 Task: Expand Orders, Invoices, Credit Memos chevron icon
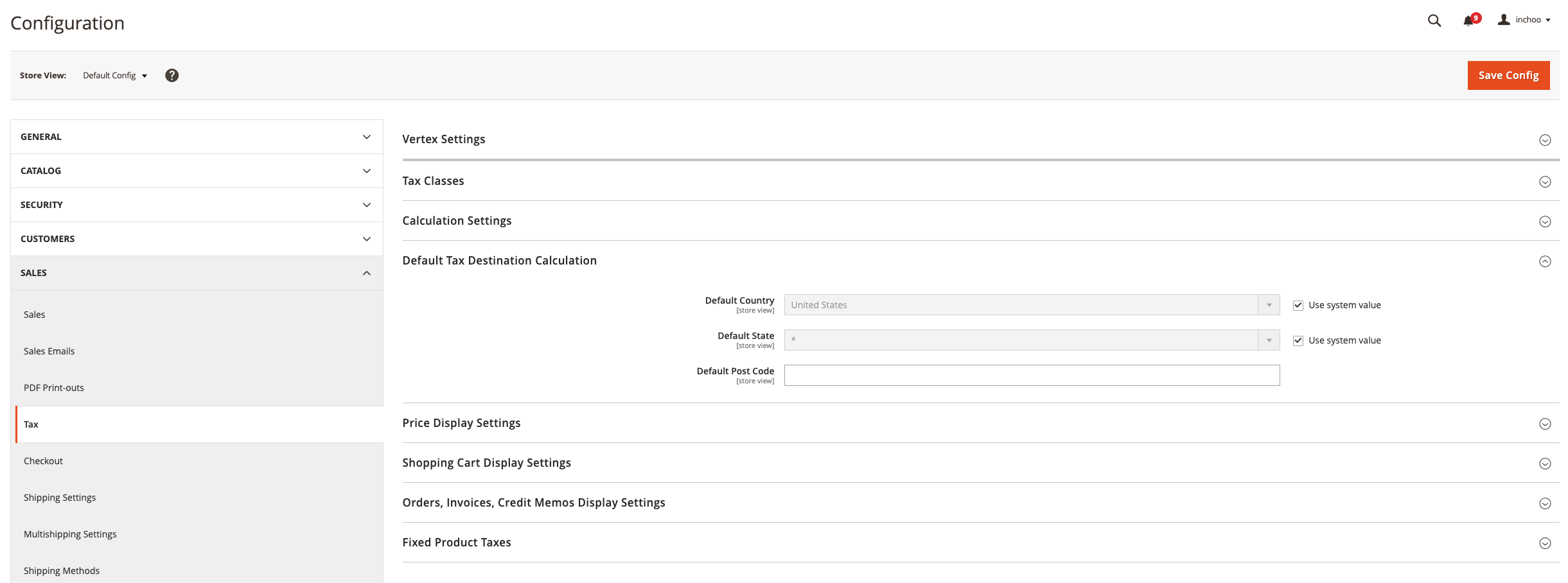coord(1545,503)
